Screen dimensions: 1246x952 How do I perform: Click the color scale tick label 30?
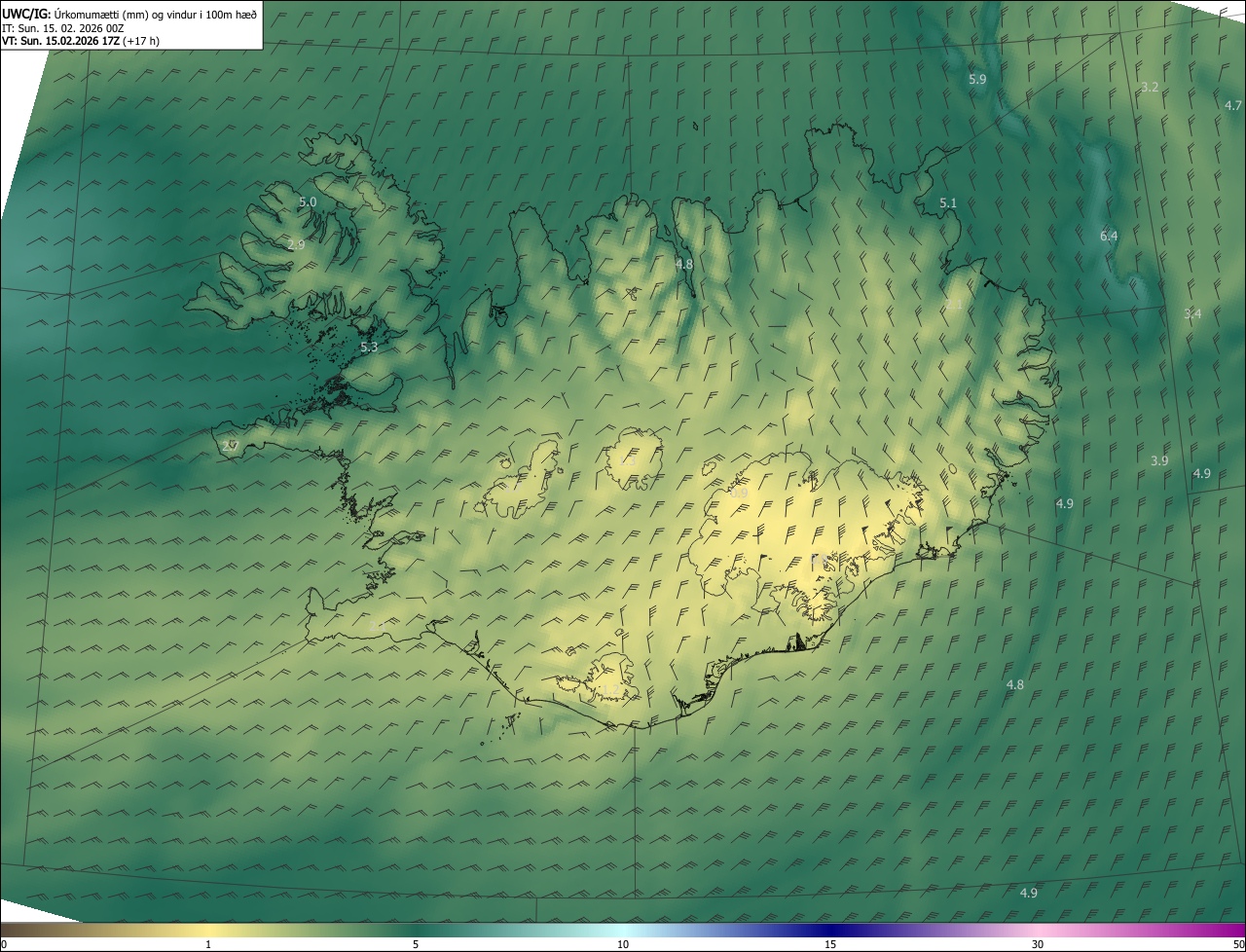(x=1038, y=944)
